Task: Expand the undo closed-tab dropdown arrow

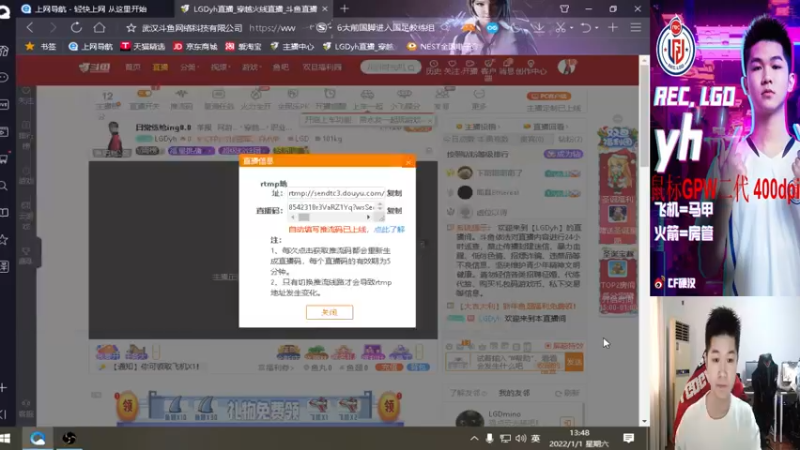Action: point(596,28)
